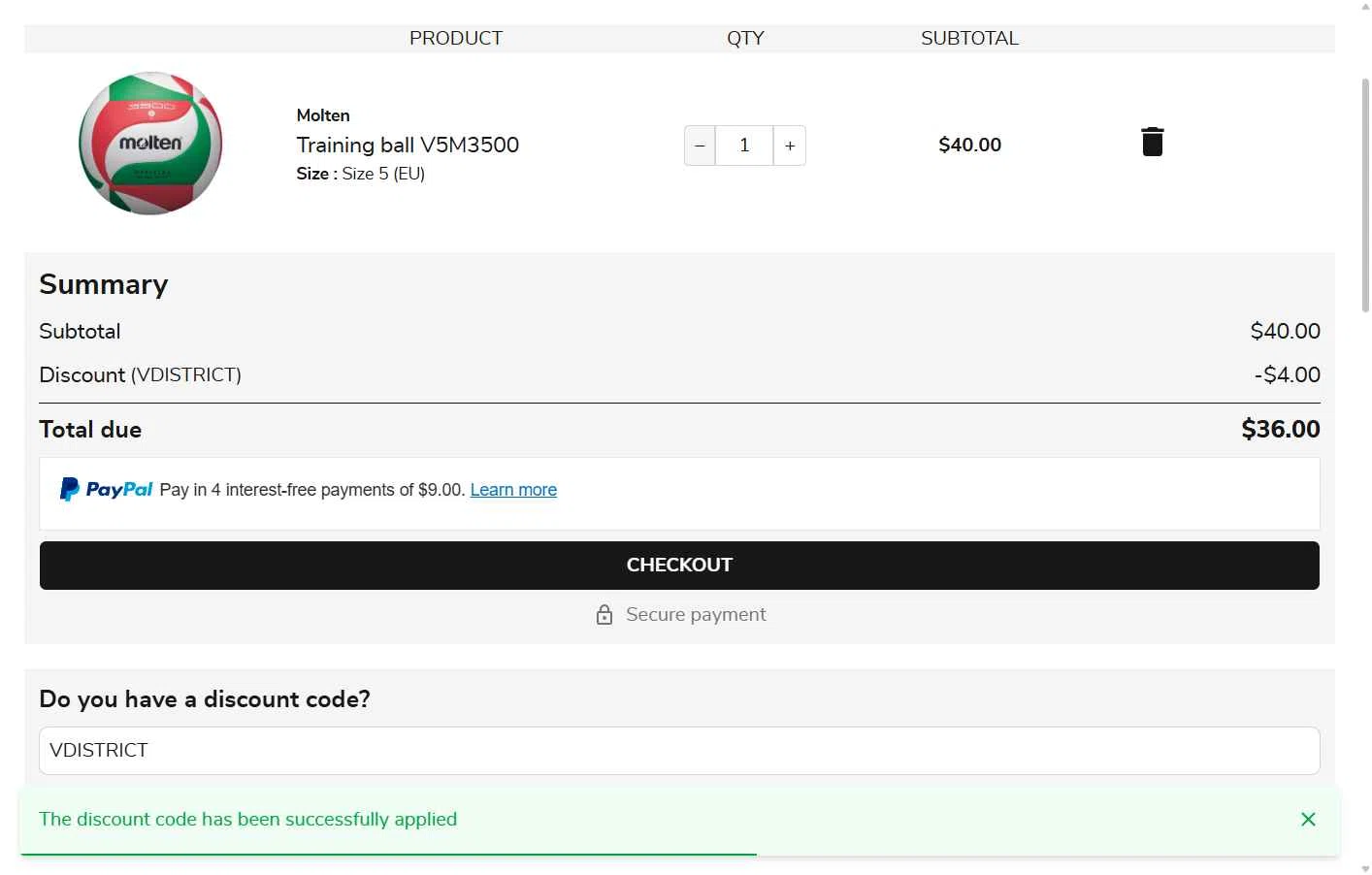Proceed with the CHECKOUT button

click(679, 566)
